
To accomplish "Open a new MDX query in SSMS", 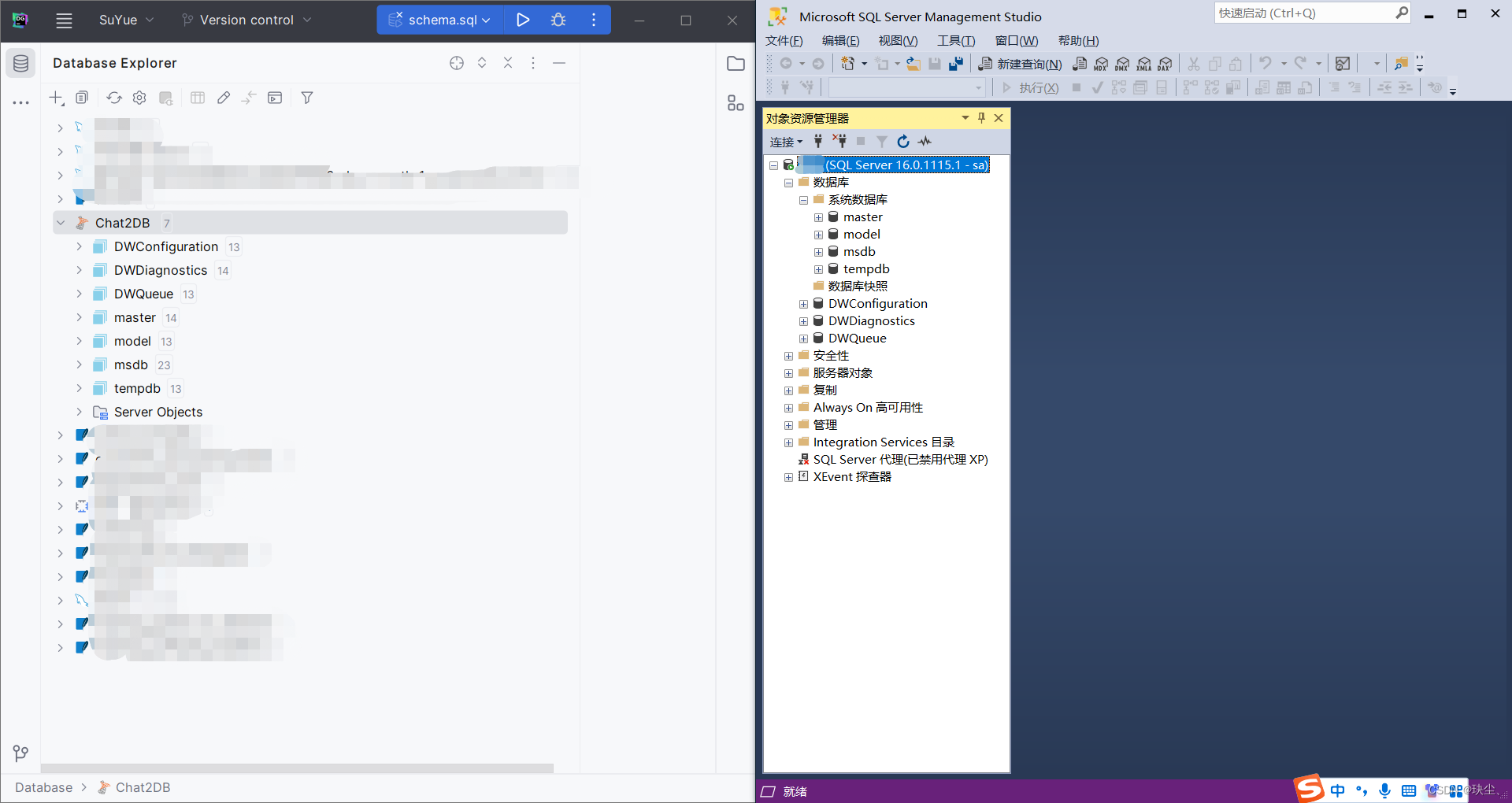I will click(x=1101, y=64).
